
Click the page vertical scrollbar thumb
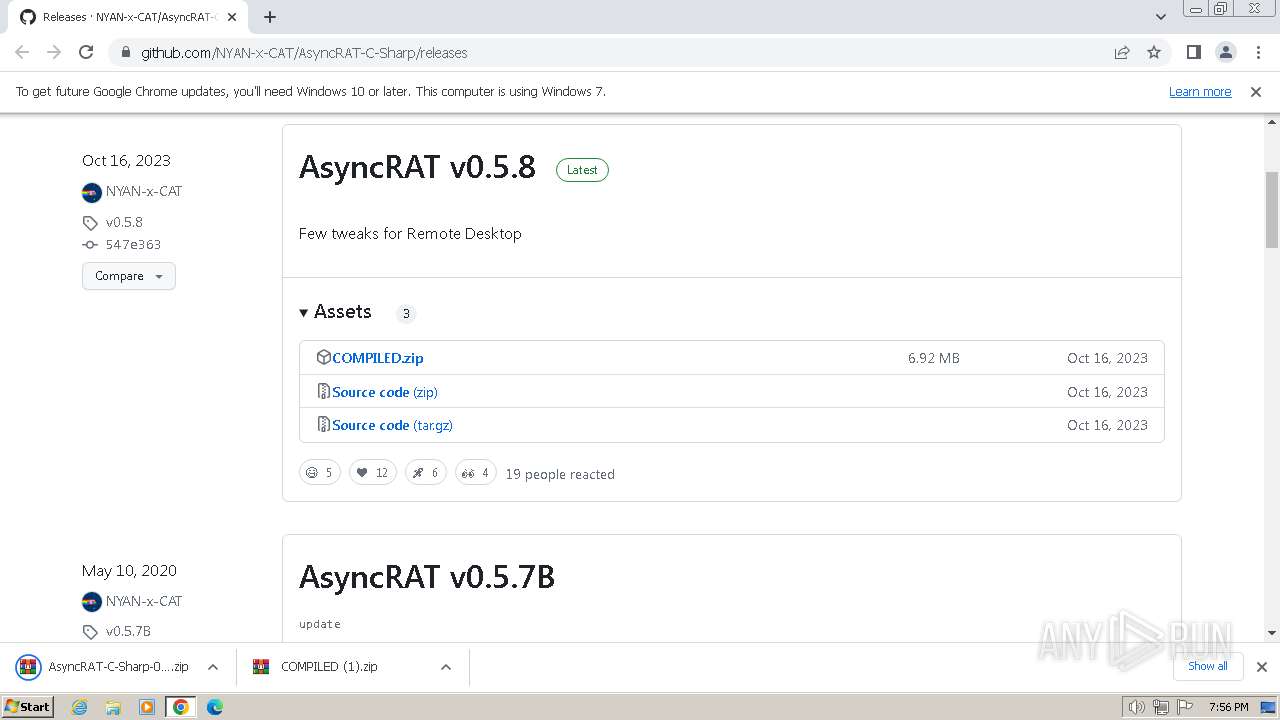[1272, 210]
